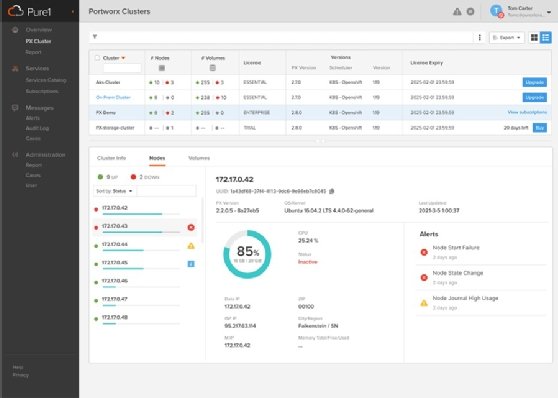The width and height of the screenshot is (558, 398).
Task: Open Subscriptions in the sidebar
Action: (x=42, y=91)
